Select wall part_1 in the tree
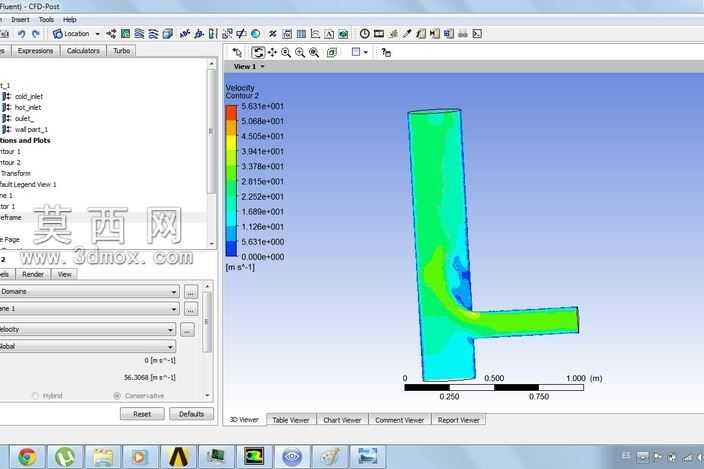Image resolution: width=704 pixels, height=469 pixels. point(31,129)
